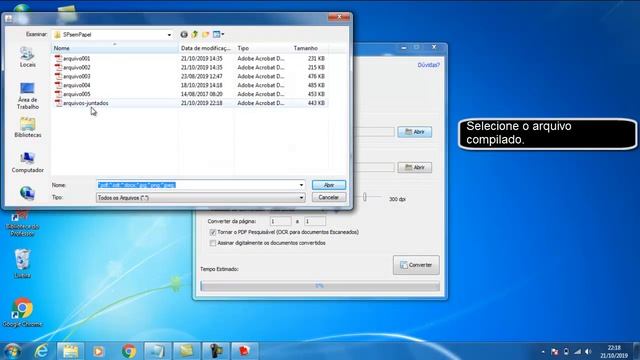Open File Explorer from taskbar
640x360 pixels.
coord(71,351)
